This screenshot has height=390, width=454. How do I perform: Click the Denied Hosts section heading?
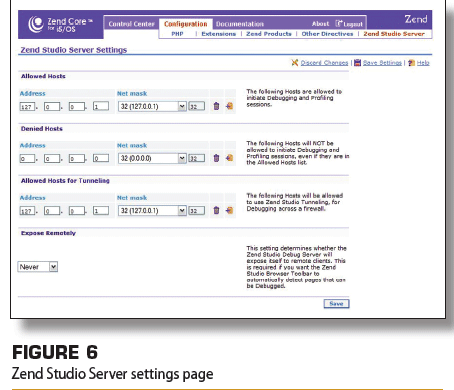pos(42,129)
